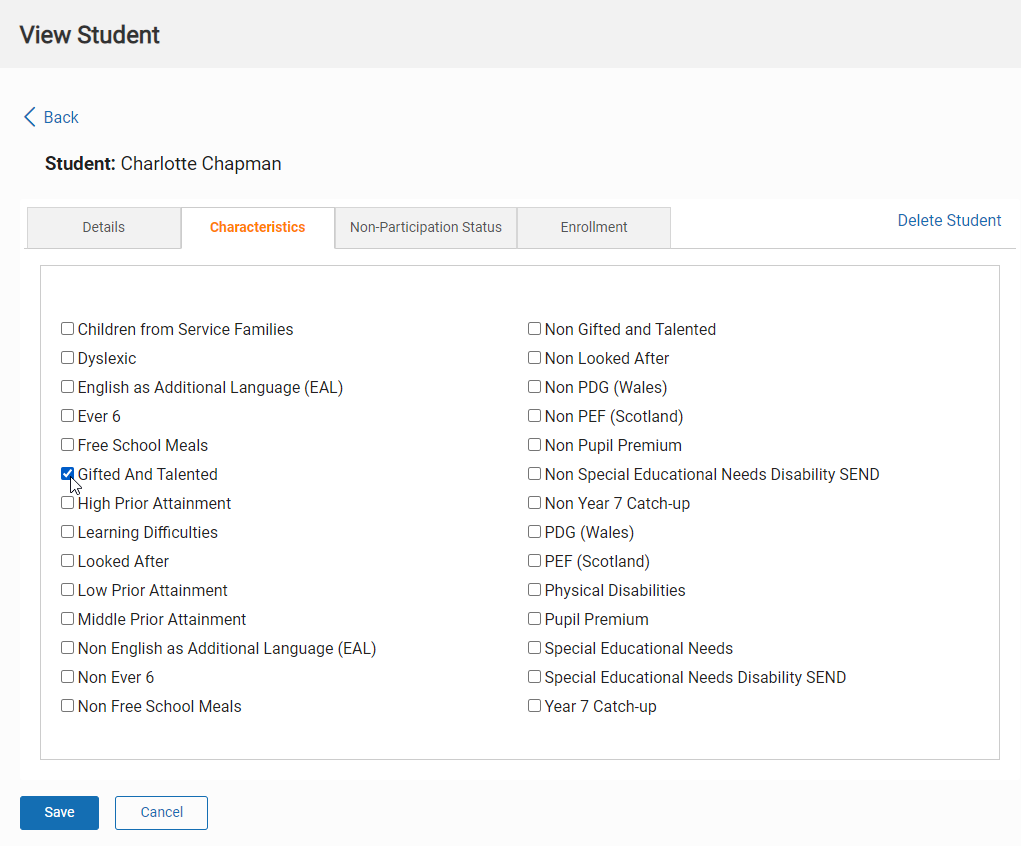Screen dimensions: 1021x846
Task: Enable the PEF (Scotland) checkbox
Action: tap(534, 560)
